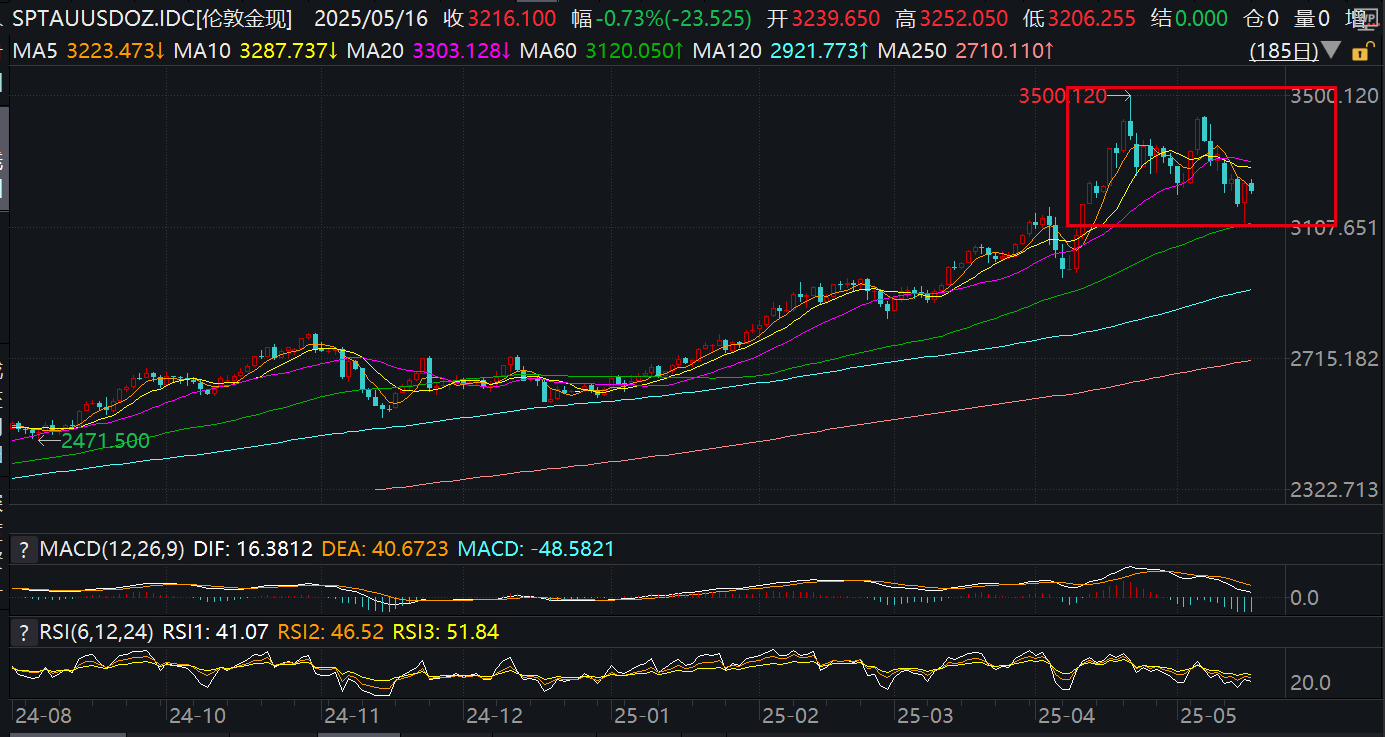Image resolution: width=1385 pixels, height=737 pixels.
Task: Click the closing price 收3216.100
Action: pos(499,18)
